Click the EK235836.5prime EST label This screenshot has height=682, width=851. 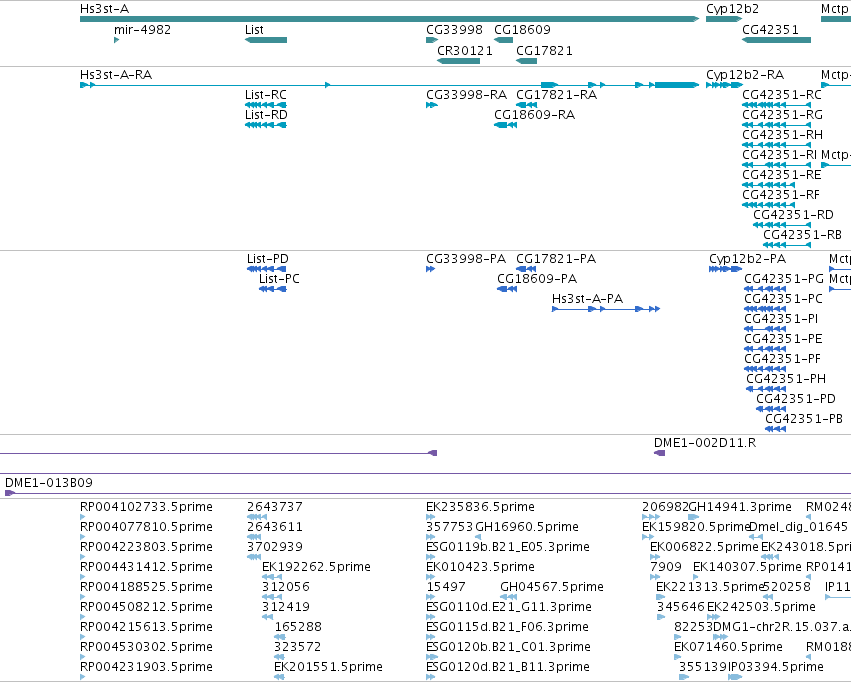click(480, 507)
